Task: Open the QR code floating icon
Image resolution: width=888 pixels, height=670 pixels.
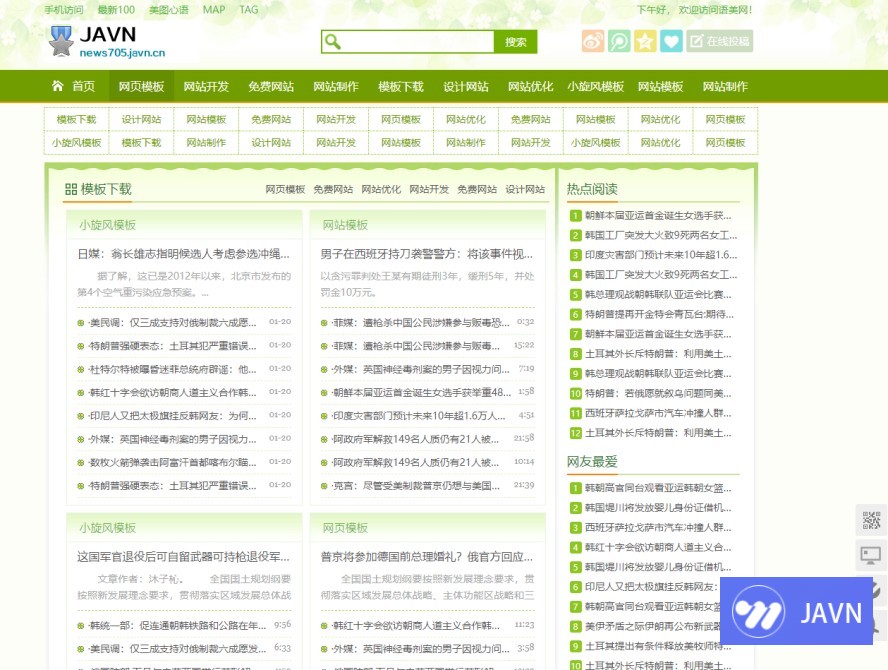Action: (x=871, y=520)
